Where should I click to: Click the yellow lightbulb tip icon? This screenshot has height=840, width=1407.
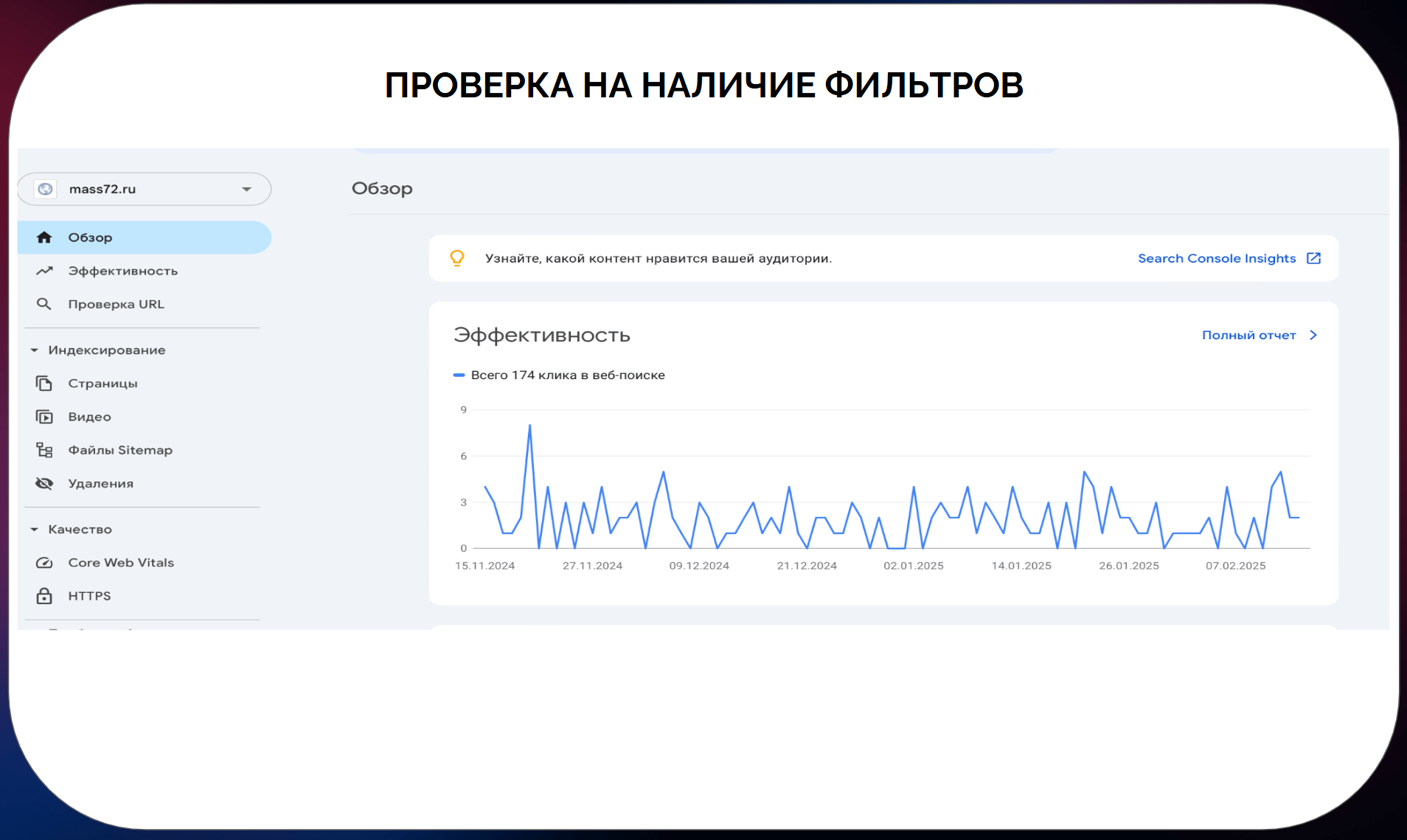click(x=457, y=258)
